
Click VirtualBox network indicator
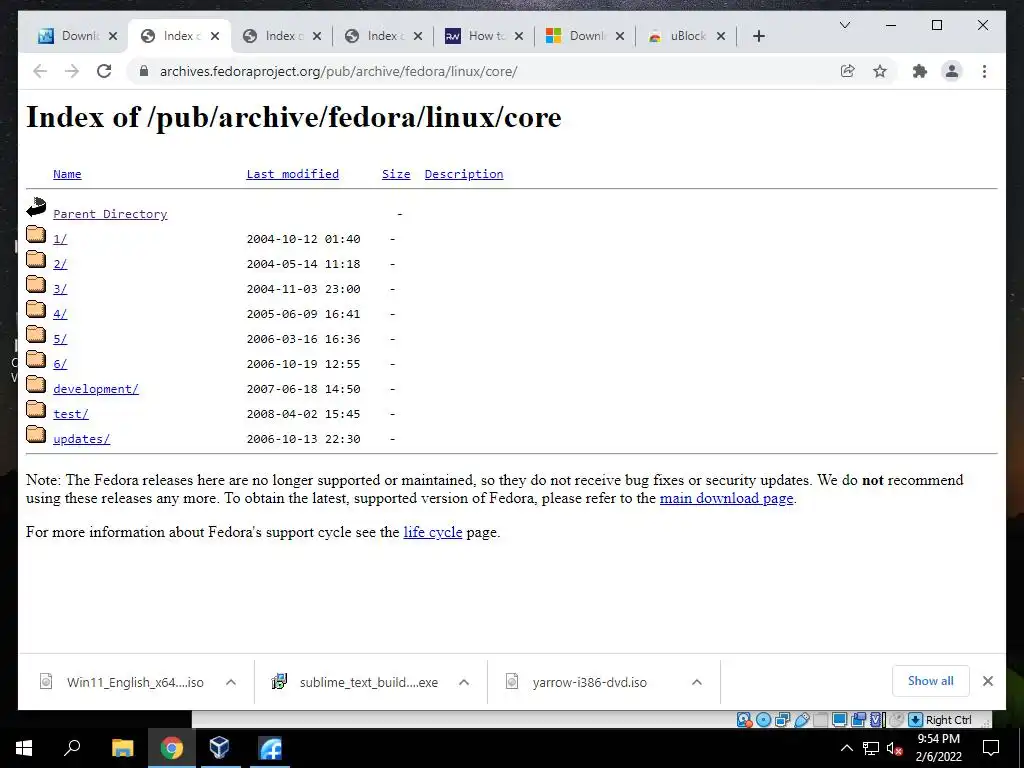(782, 720)
